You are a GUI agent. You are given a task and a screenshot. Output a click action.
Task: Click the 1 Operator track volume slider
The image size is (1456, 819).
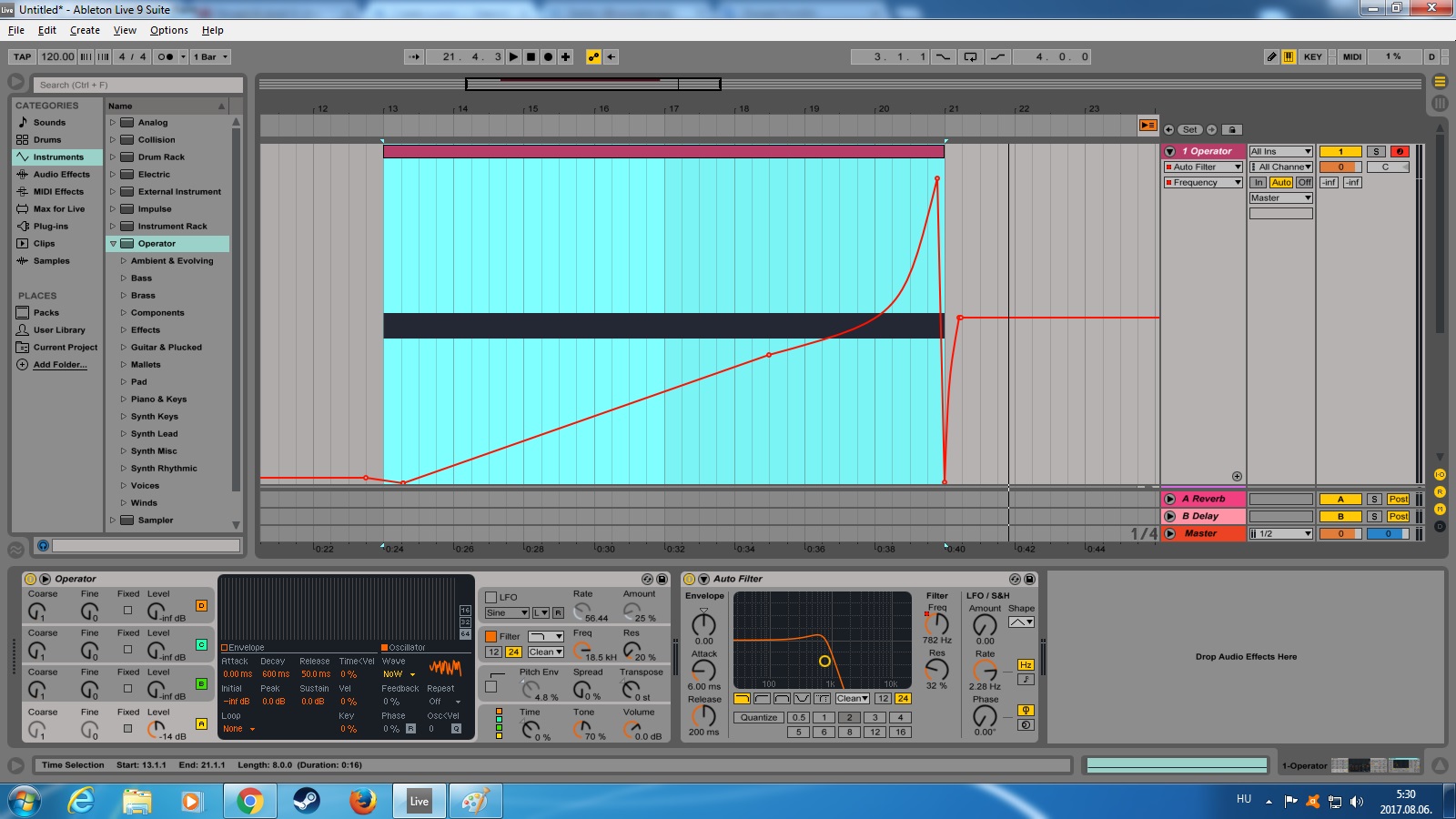click(1340, 167)
